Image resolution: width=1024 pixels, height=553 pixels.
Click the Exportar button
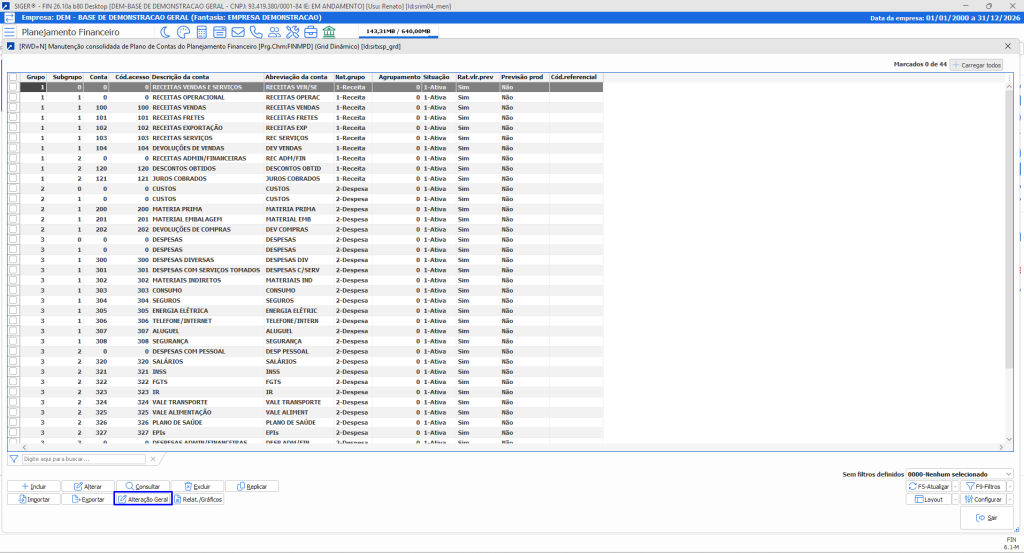88,499
